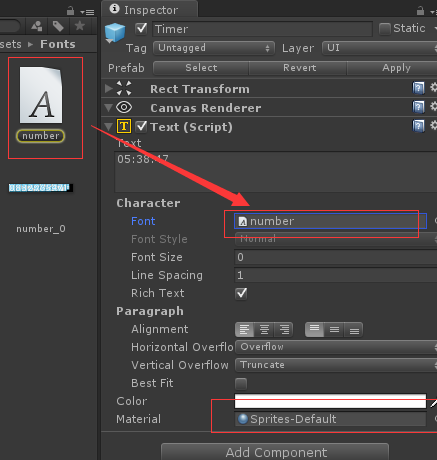The width and height of the screenshot is (437, 460).
Task: Click the Fonts breadcrumb folder
Action: tap(58, 44)
